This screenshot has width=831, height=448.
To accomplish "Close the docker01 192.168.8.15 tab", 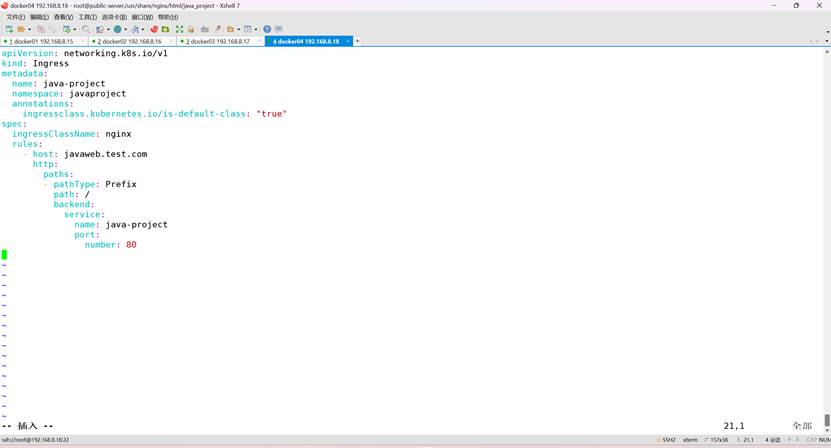I will pos(82,41).
